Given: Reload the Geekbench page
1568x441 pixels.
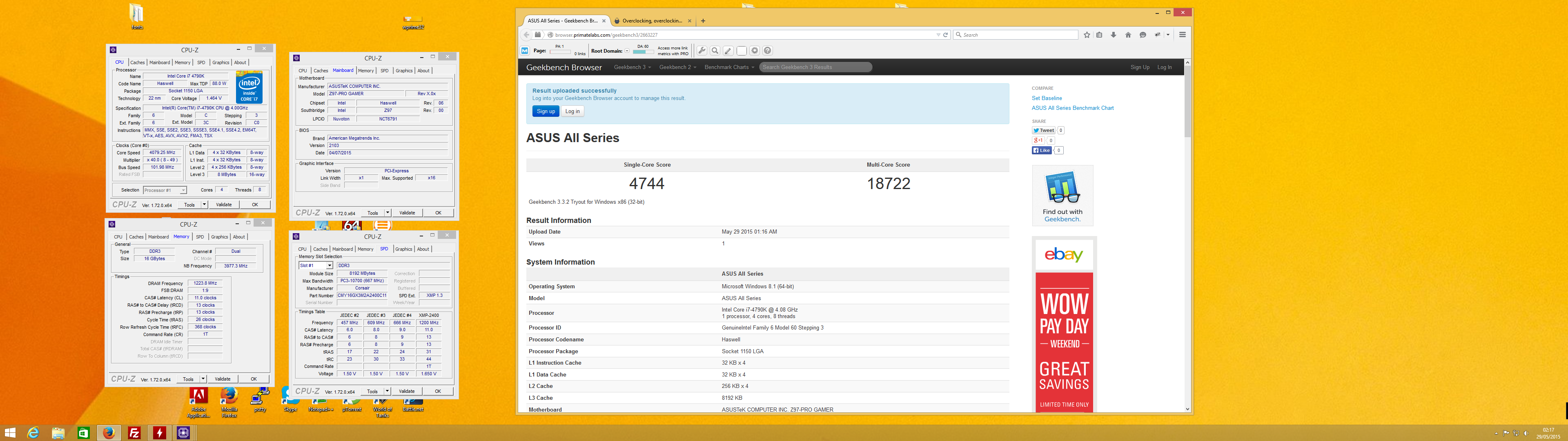Looking at the screenshot, I should pyautogui.click(x=945, y=35).
